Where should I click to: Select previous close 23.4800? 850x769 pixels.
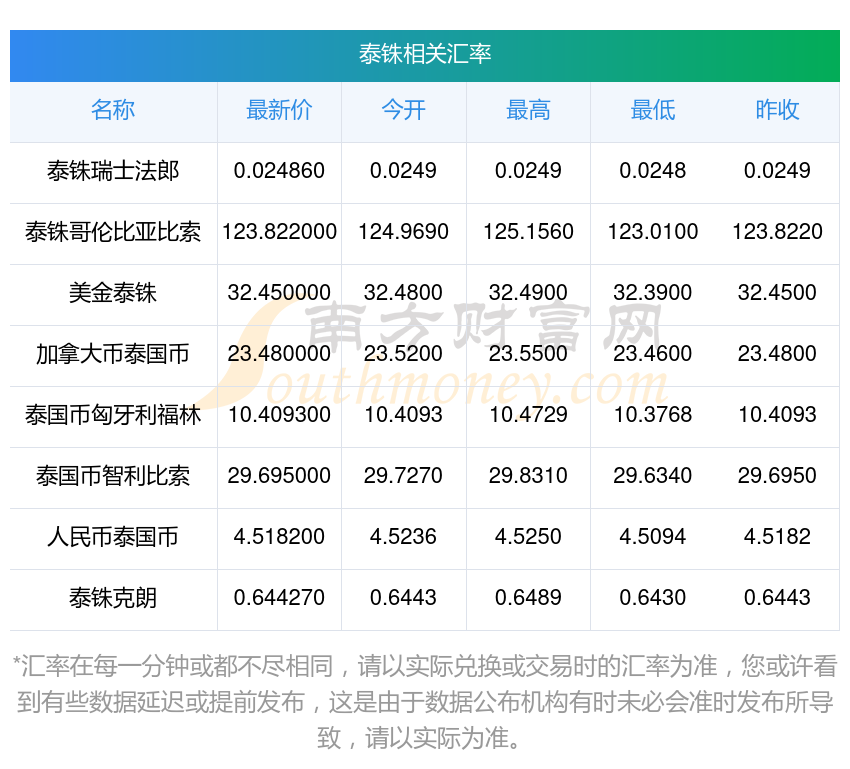point(777,354)
